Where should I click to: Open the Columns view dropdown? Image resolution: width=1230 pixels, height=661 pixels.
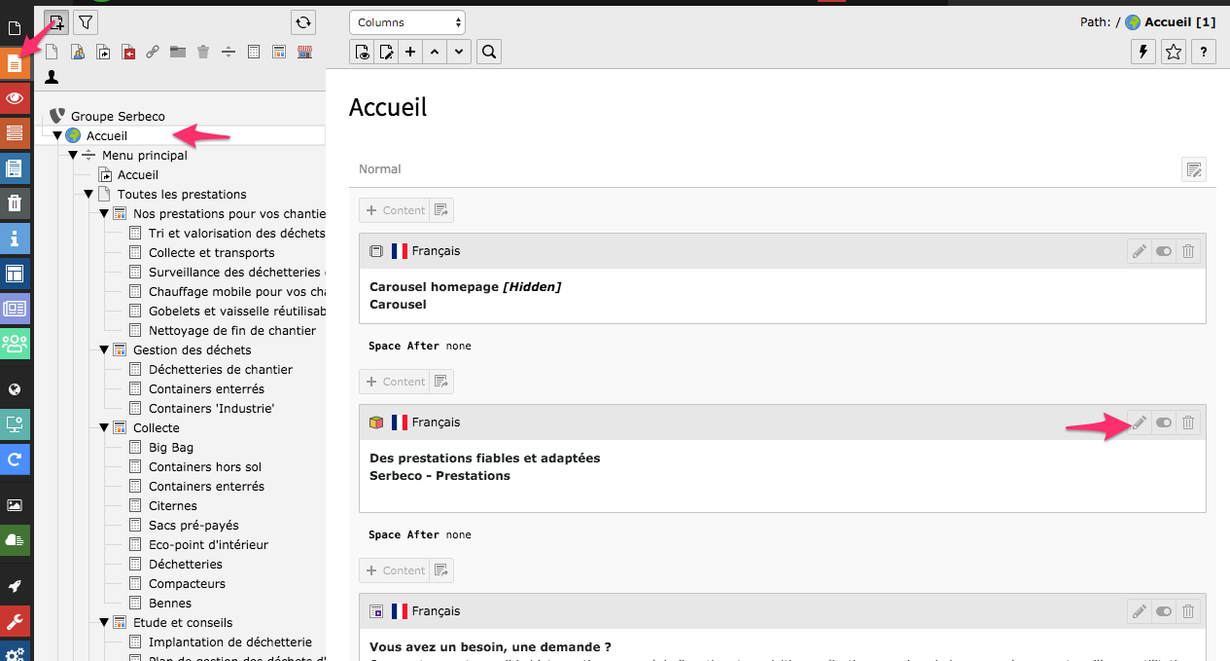pos(407,22)
